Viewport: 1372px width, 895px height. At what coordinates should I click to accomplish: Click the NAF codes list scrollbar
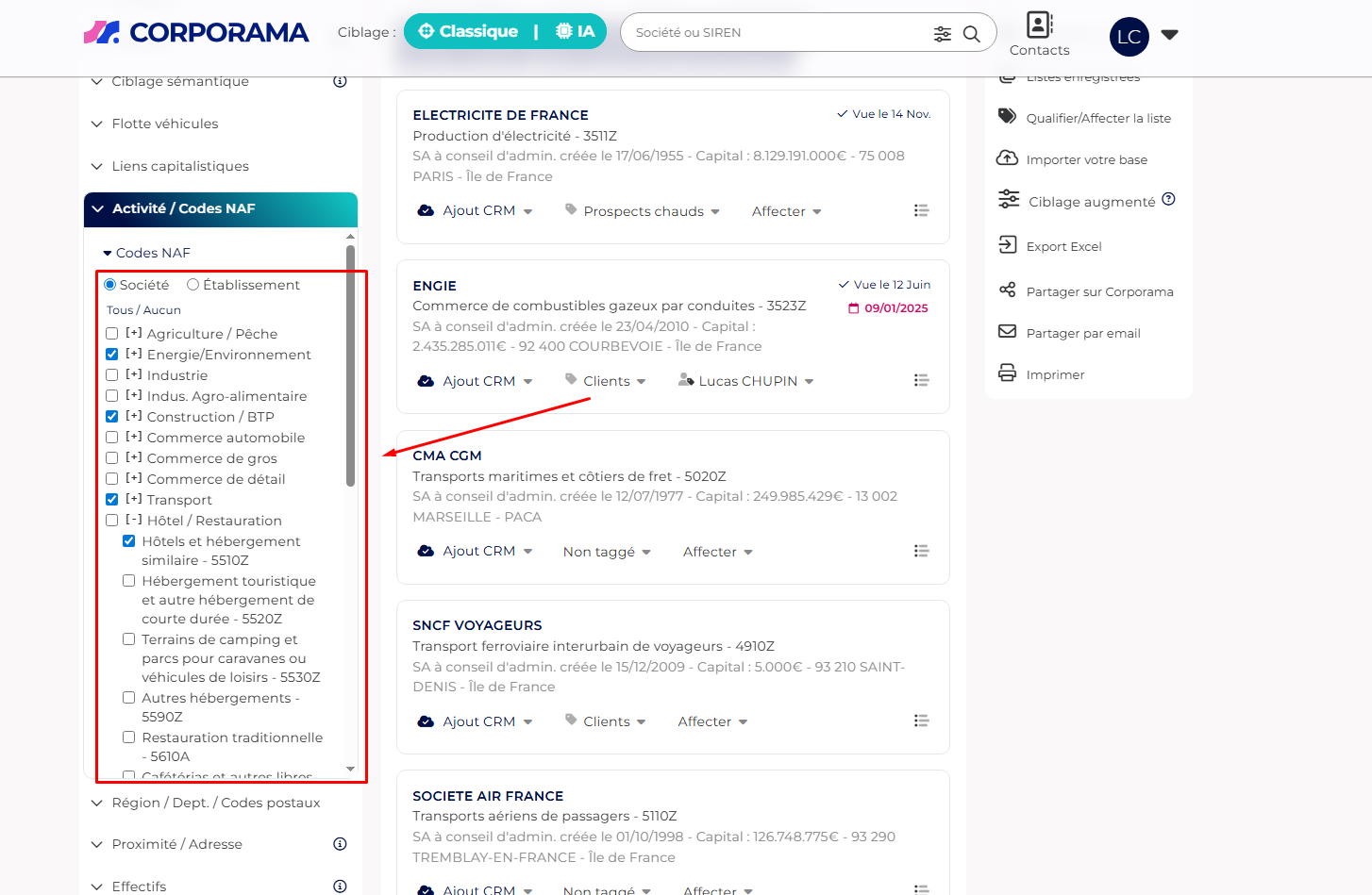[350, 366]
